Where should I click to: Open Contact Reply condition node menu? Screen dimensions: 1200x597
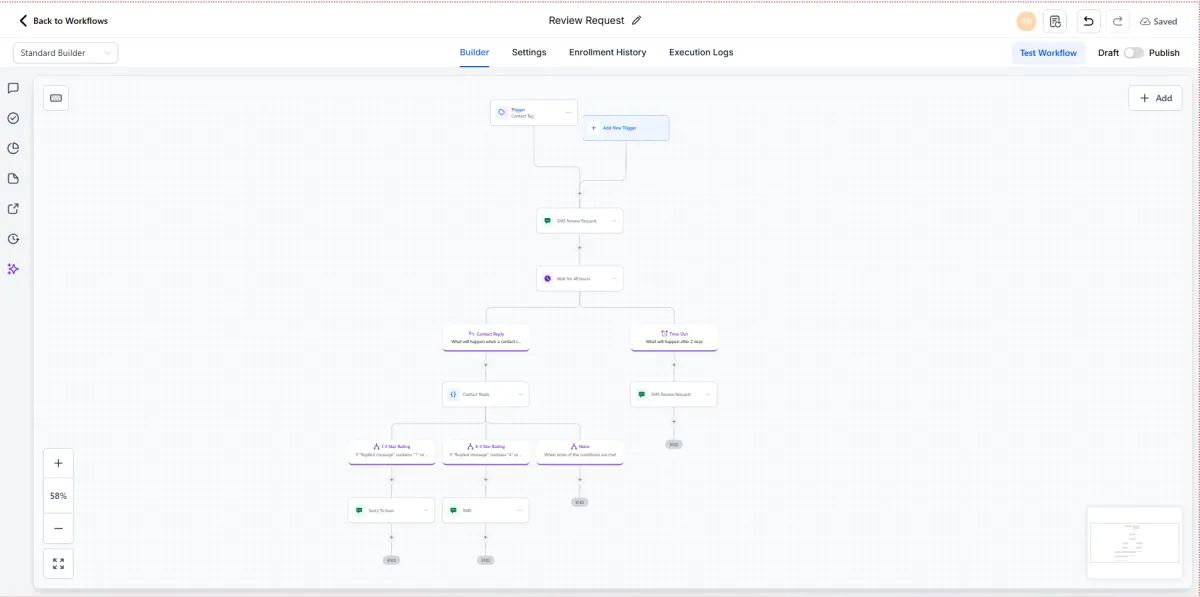tap(520, 394)
